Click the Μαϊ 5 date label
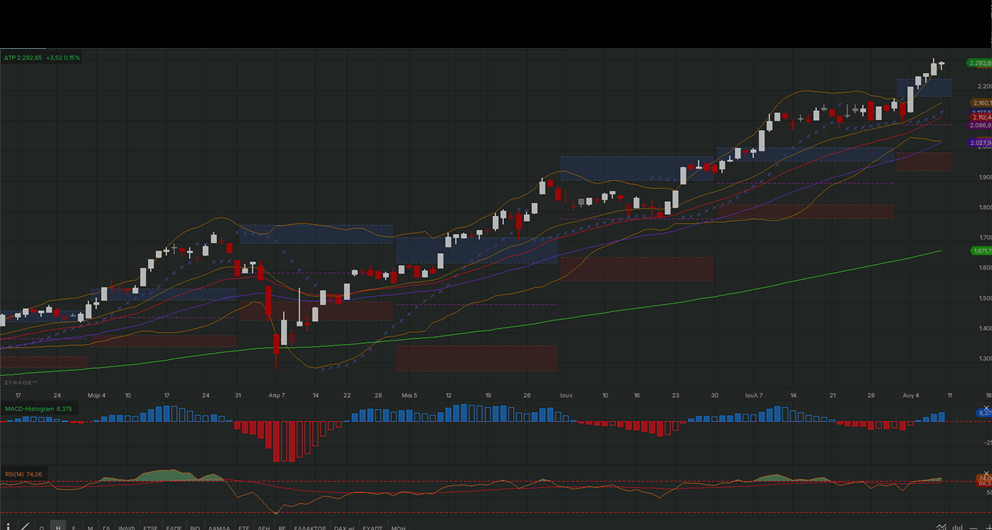 (x=409, y=395)
